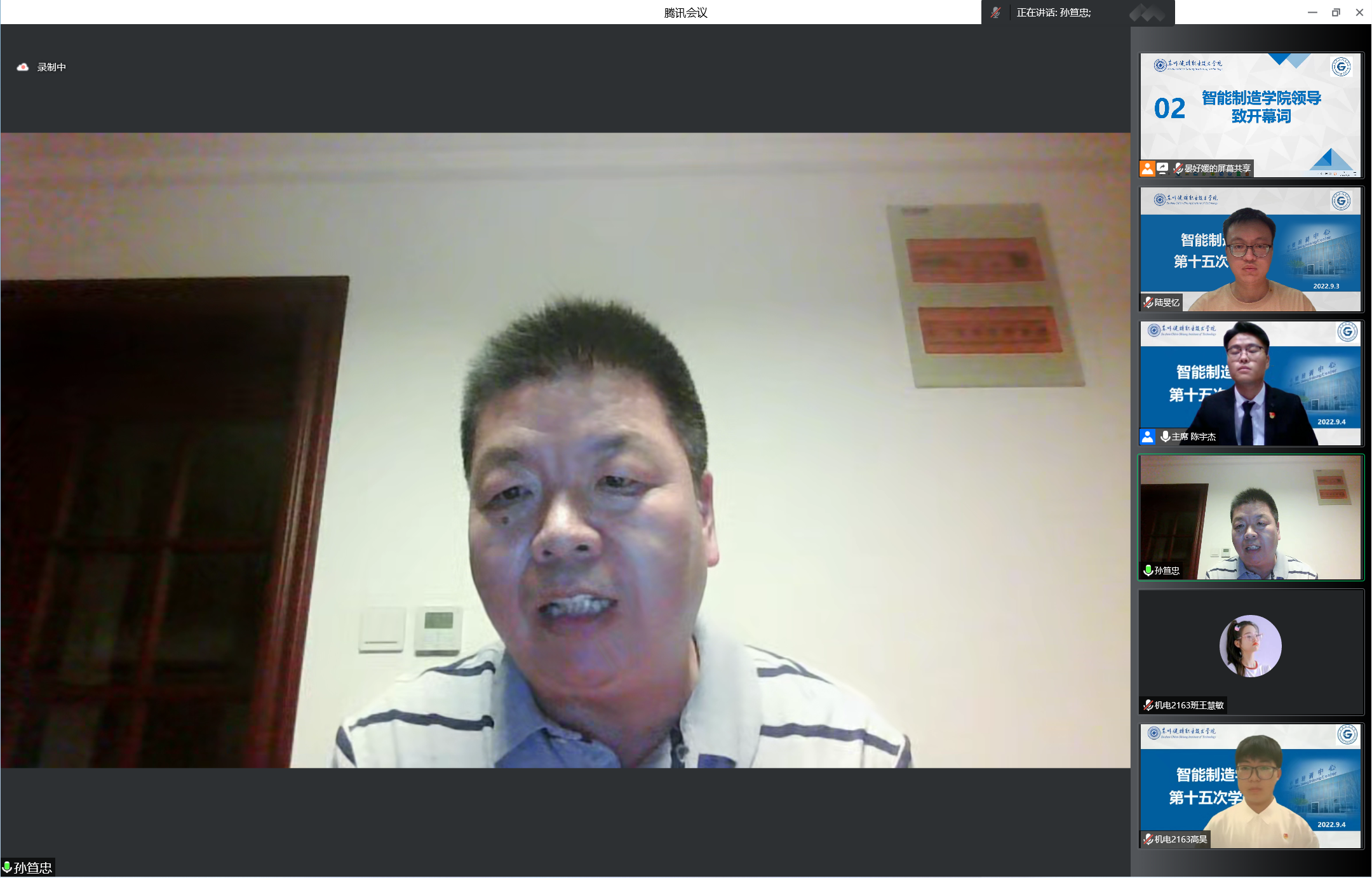
Task: Click muted mic icon beside 机电2163班王慧敏
Action: pyautogui.click(x=1148, y=705)
